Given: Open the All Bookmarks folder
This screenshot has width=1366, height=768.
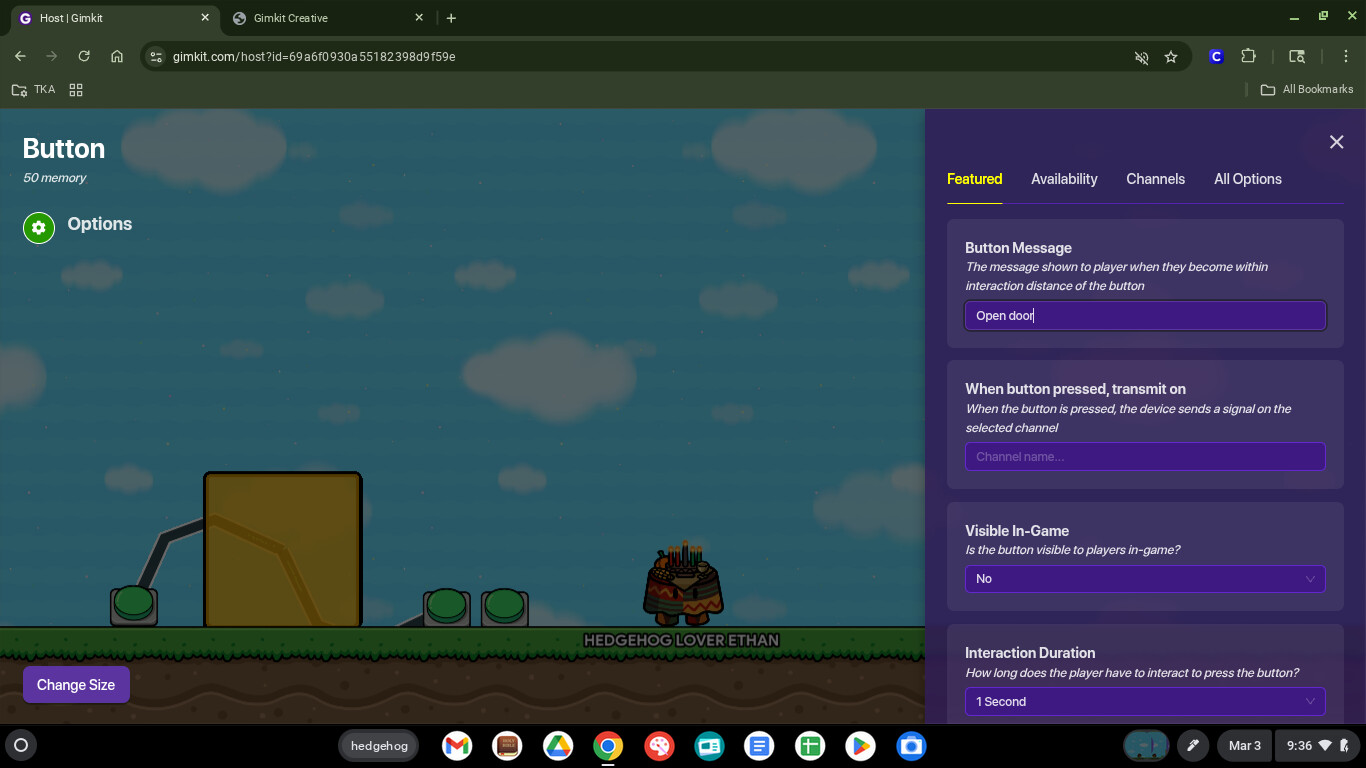Looking at the screenshot, I should point(1307,89).
